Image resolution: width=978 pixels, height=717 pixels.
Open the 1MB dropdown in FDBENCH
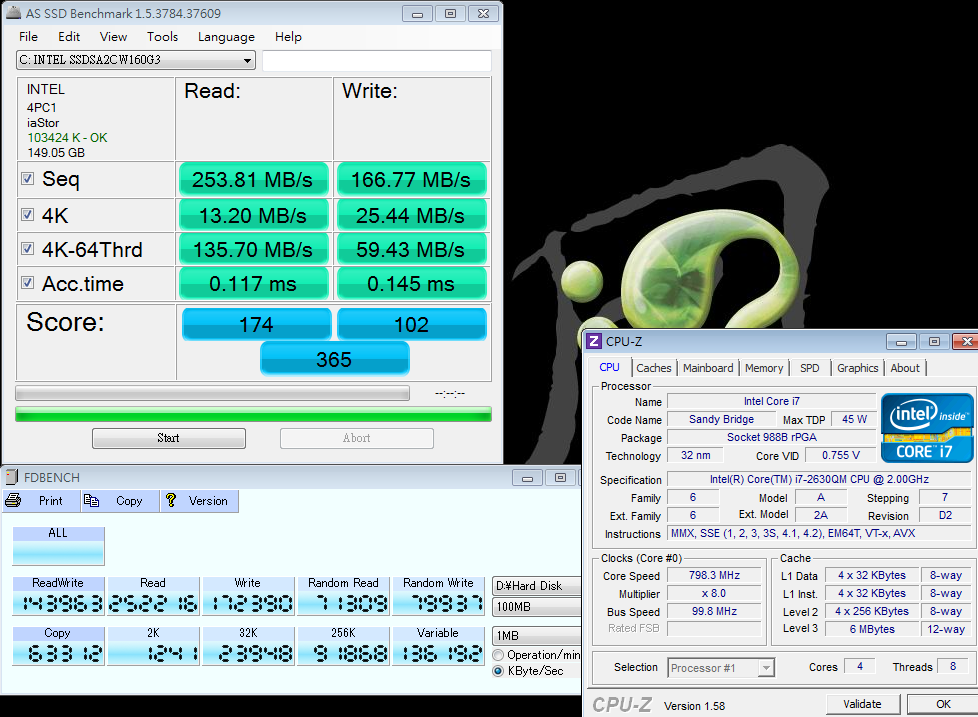click(536, 635)
